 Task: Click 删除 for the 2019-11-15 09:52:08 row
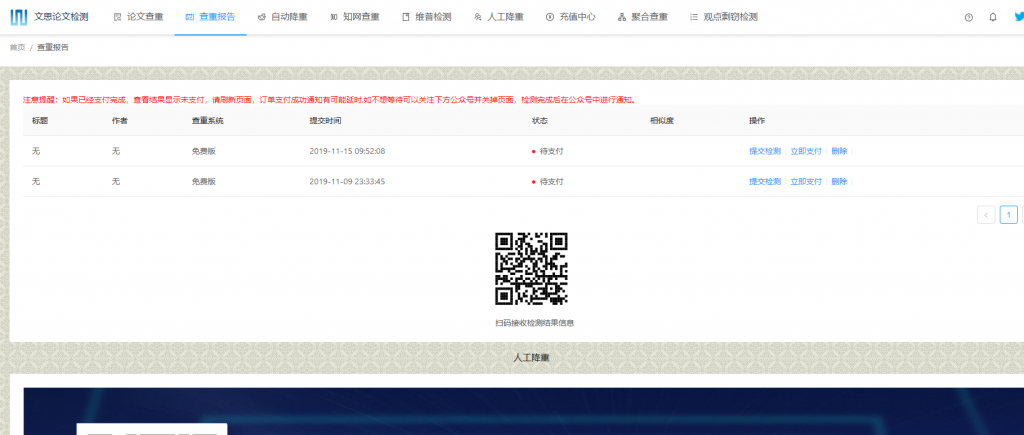click(x=839, y=151)
